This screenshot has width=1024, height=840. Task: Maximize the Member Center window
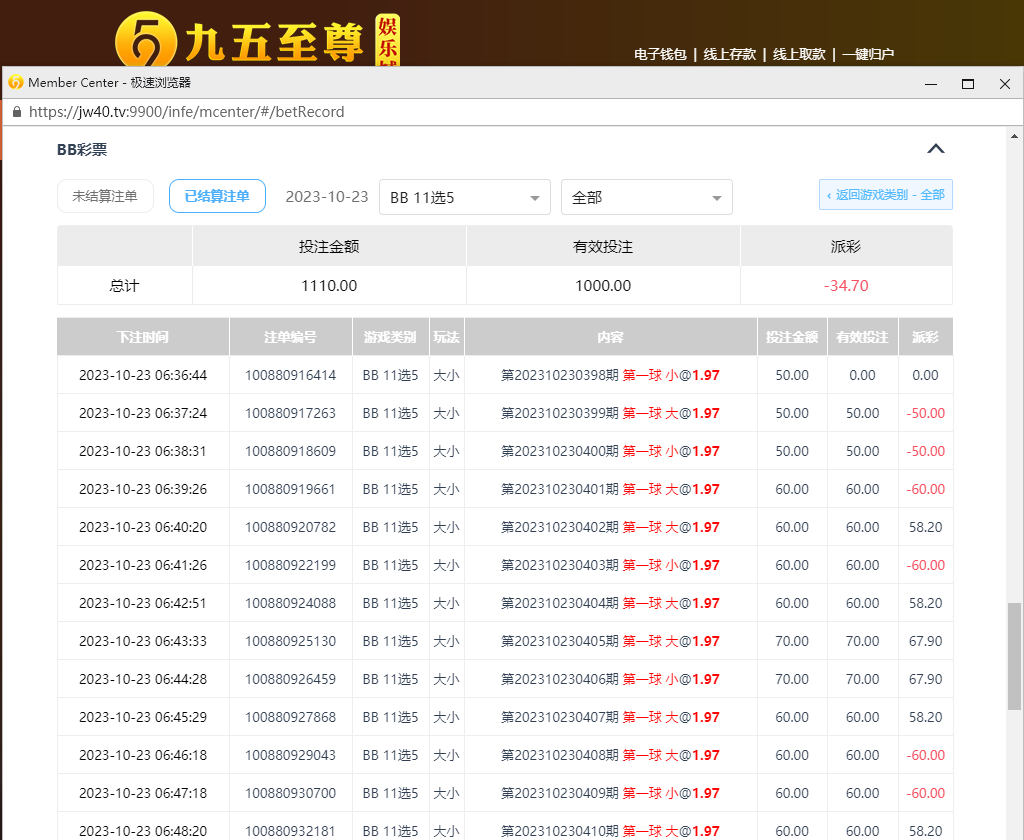tap(967, 84)
